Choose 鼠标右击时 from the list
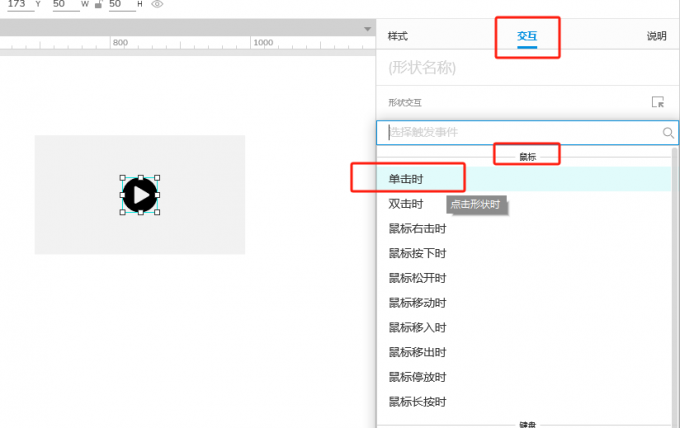This screenshot has height=428, width=680. (x=524, y=229)
